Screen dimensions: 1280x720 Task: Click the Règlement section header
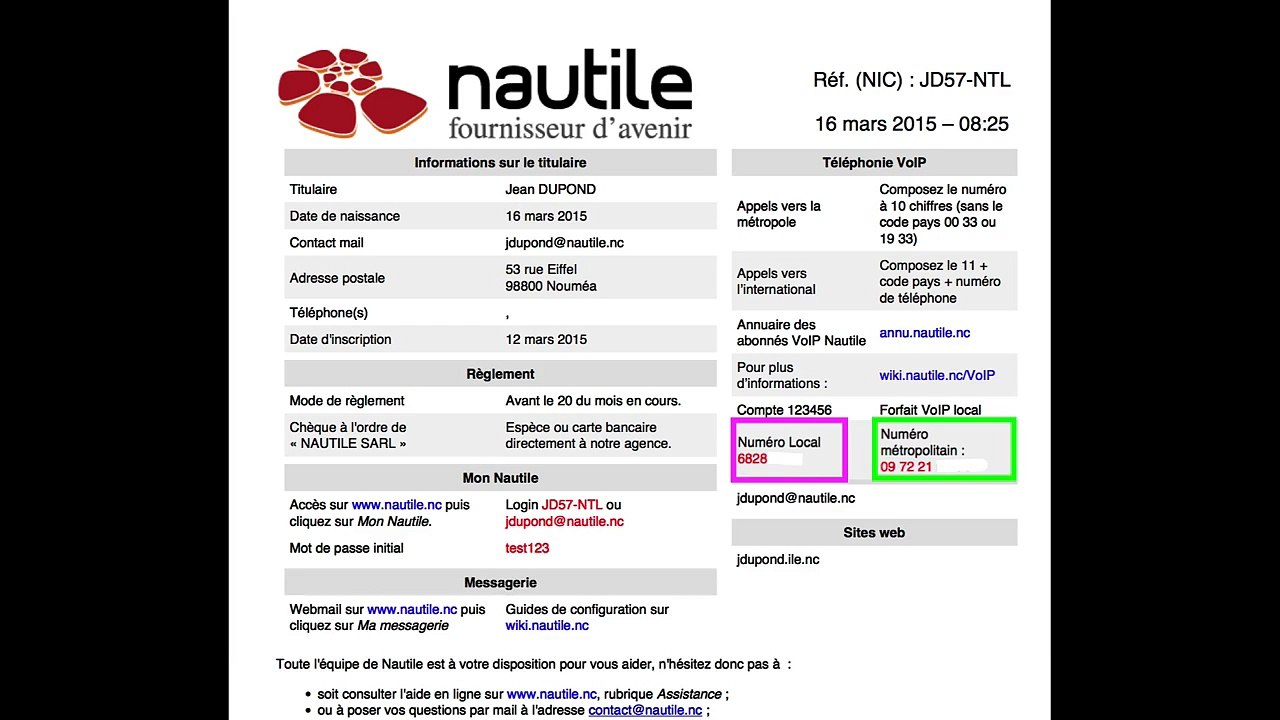click(500, 374)
